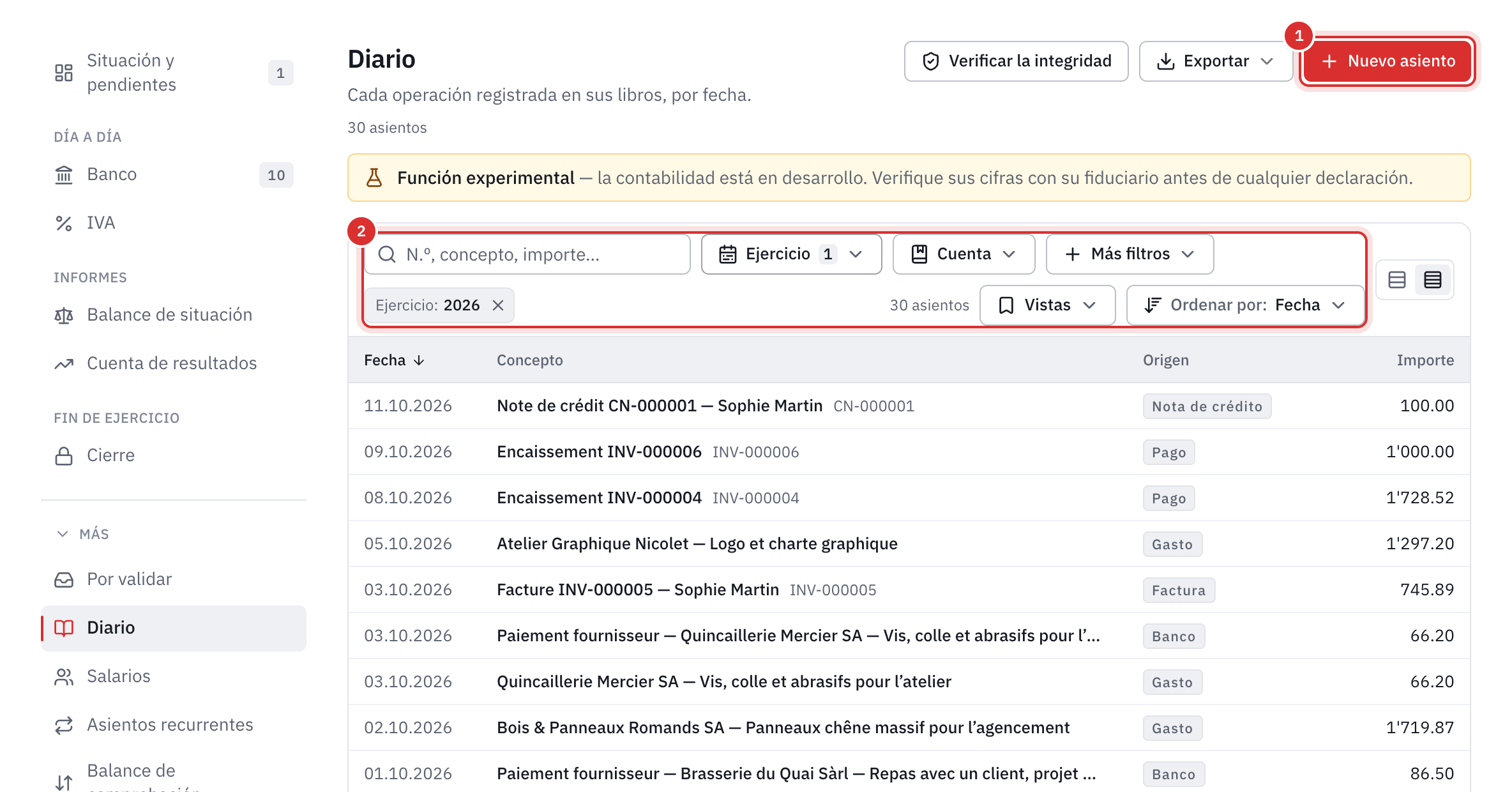The height and width of the screenshot is (792, 1512).
Task: Open the Ejercicio filter dropdown
Action: coord(792,254)
